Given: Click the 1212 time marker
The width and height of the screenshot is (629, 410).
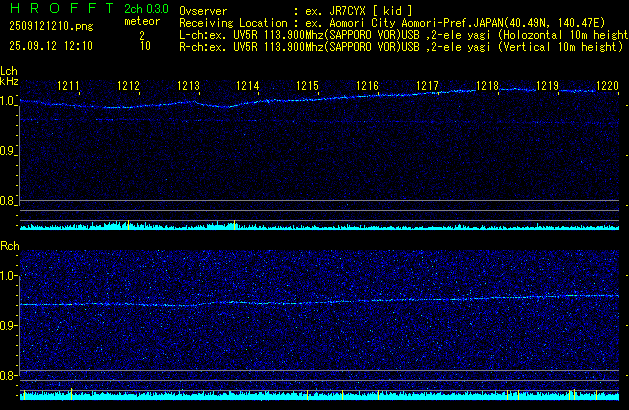Looking at the screenshot, I should (128, 86).
